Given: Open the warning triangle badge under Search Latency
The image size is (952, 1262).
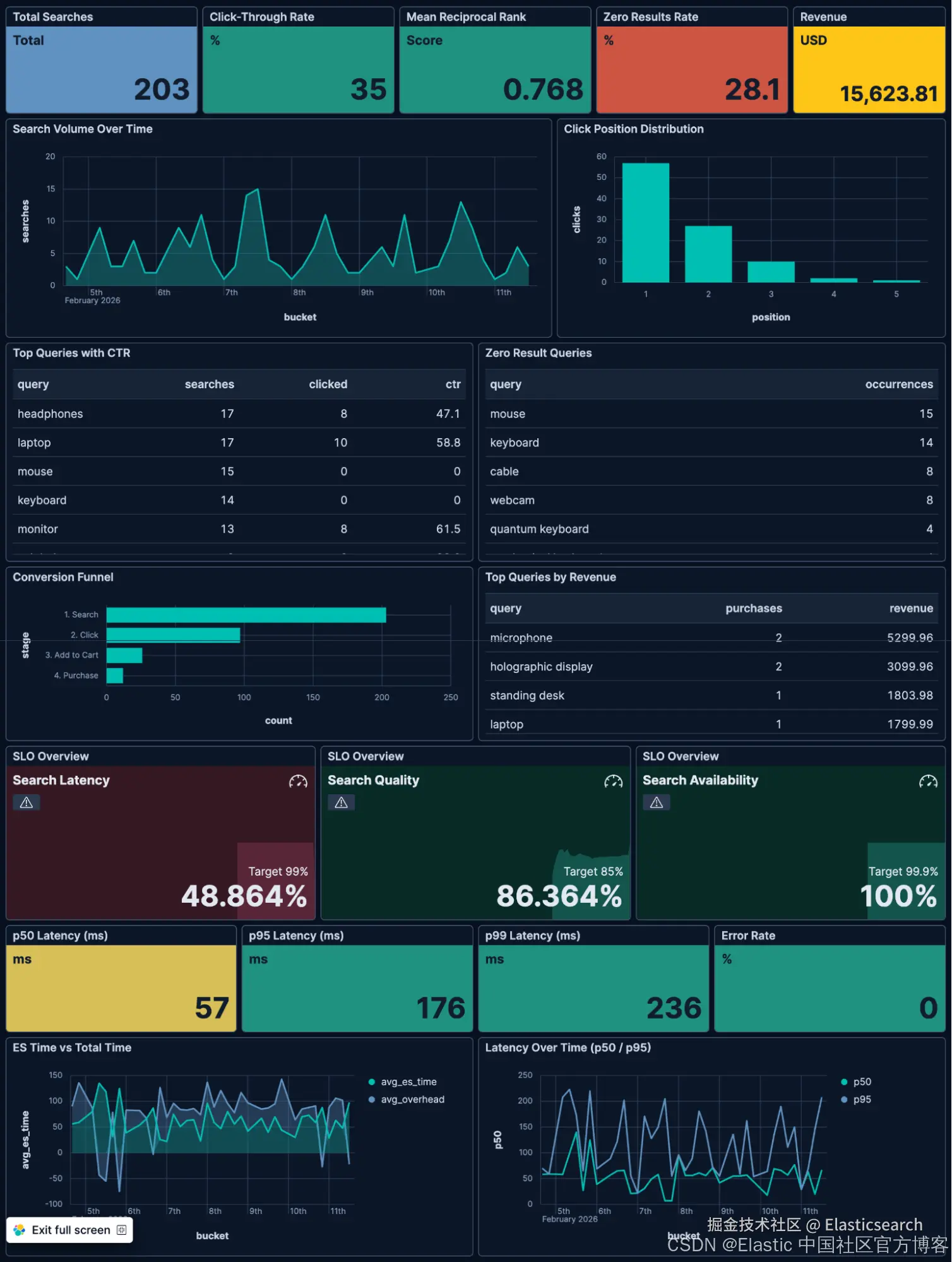Looking at the screenshot, I should (27, 802).
